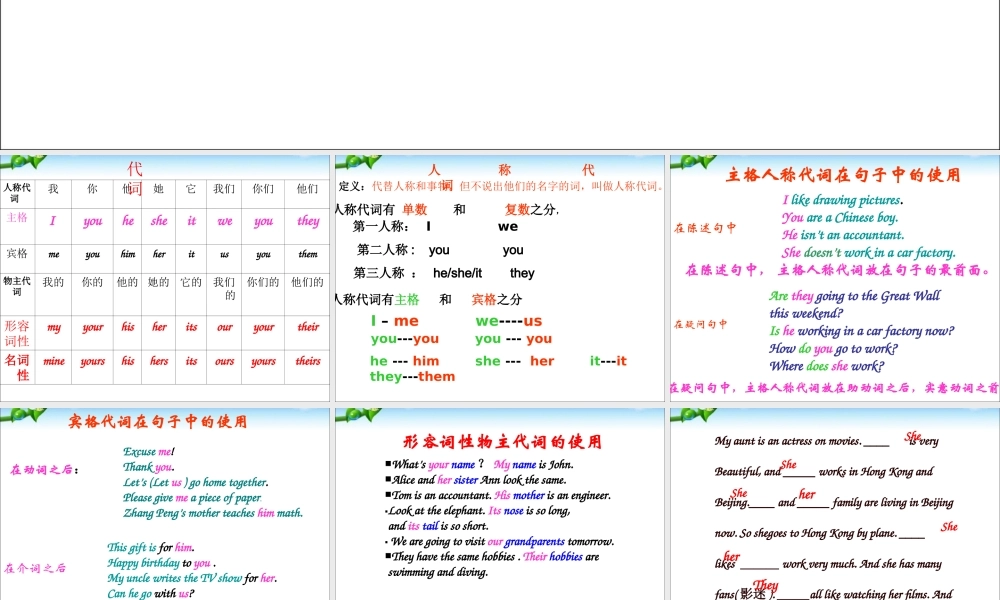Viewport: 1000px width, 600px height.
Task: Click the red '单数' word
Action: pos(415,209)
